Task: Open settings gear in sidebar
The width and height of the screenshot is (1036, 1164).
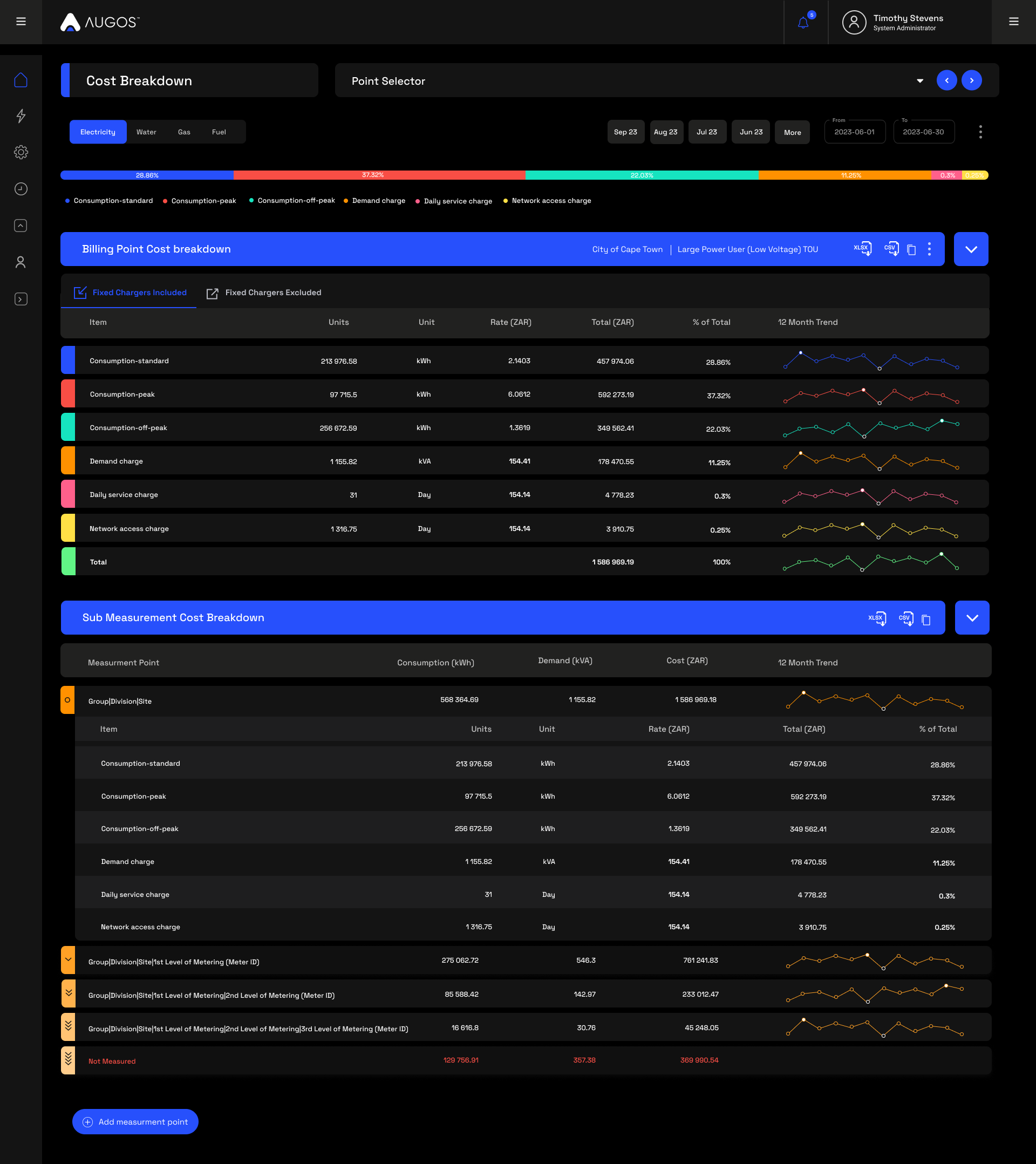Action: pyautogui.click(x=21, y=152)
